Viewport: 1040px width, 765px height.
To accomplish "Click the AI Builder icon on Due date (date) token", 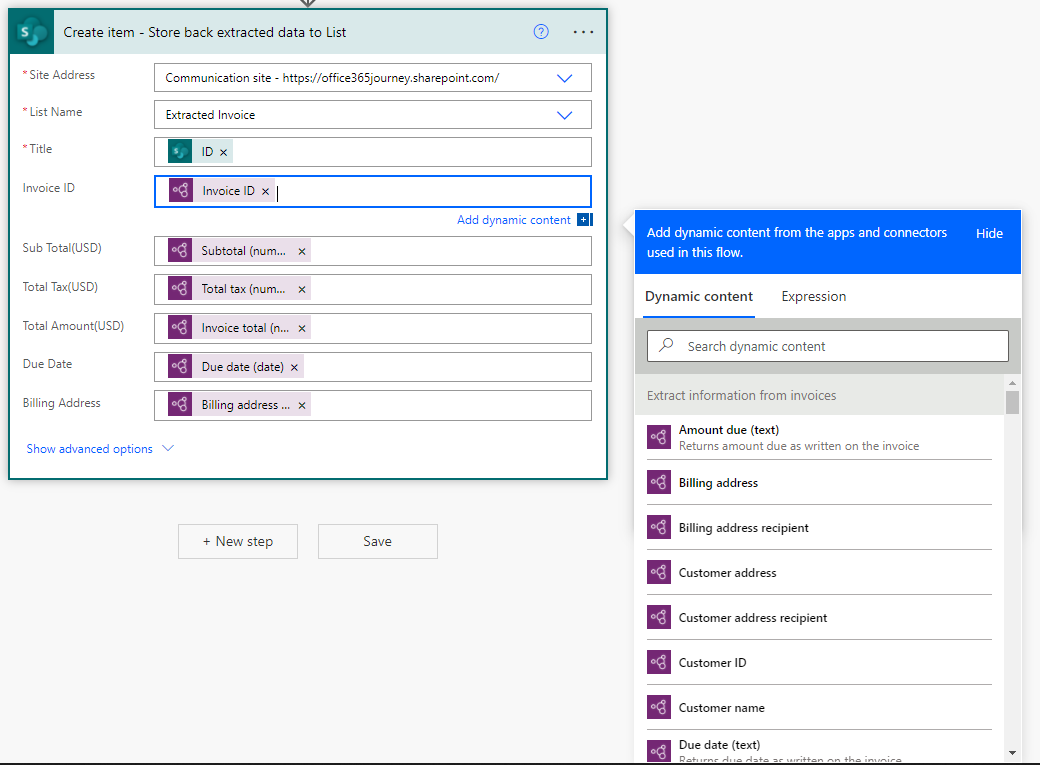I will [x=180, y=366].
